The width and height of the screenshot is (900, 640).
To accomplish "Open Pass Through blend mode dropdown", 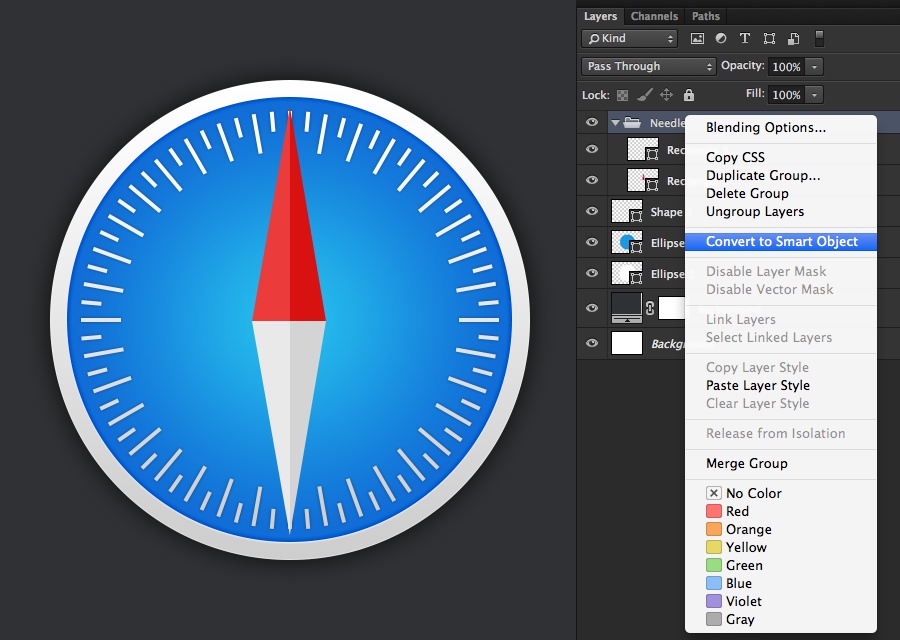I will point(649,67).
